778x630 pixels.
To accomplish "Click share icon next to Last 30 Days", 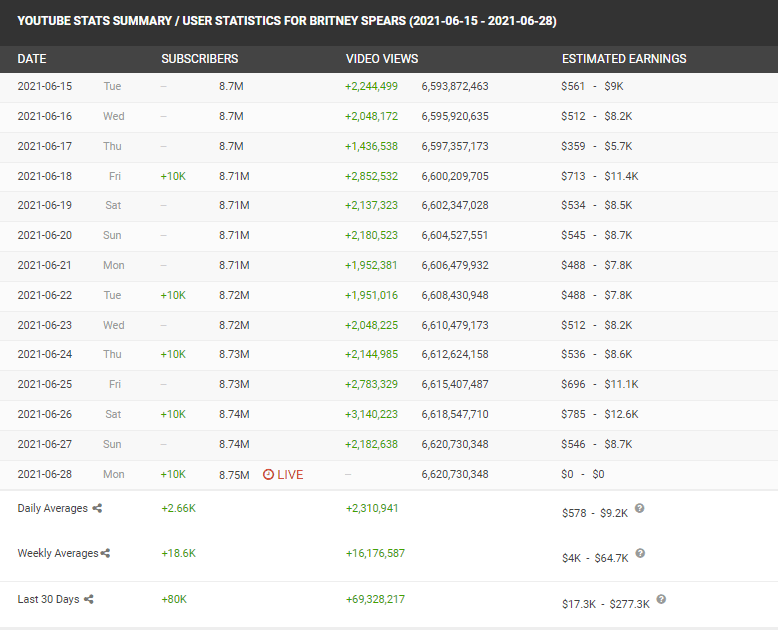I will [x=89, y=599].
